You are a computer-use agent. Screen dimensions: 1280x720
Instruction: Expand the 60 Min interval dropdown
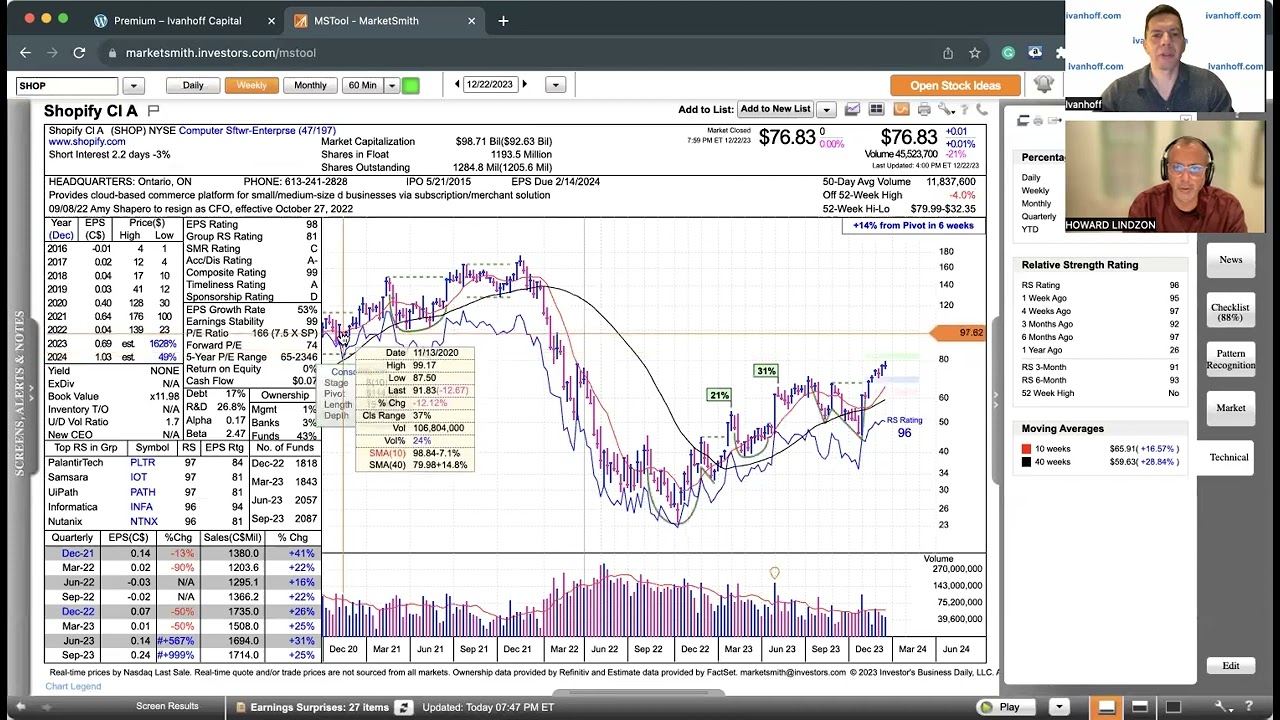point(392,86)
